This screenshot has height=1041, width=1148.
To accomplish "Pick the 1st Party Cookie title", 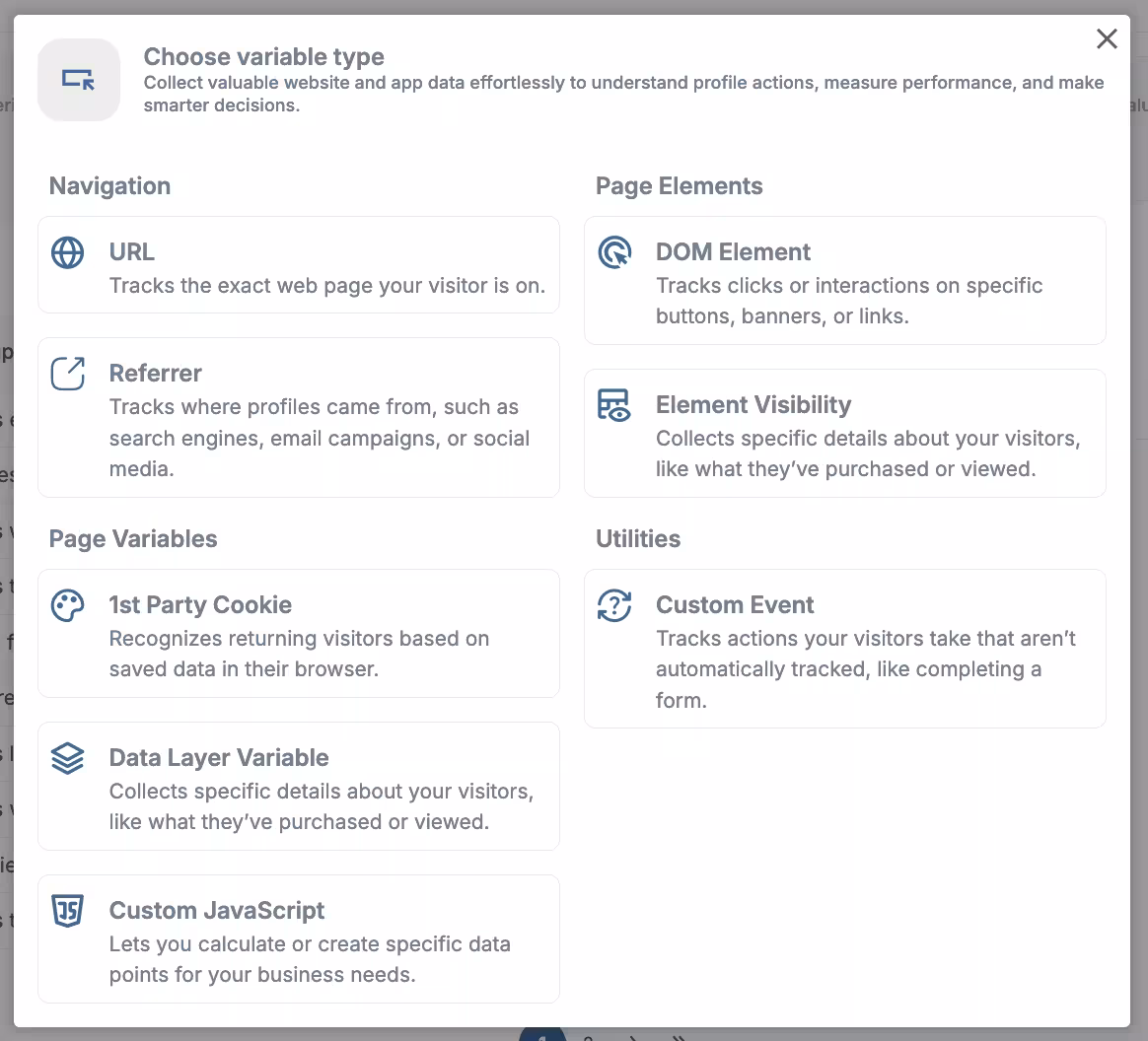I will 200,605.
